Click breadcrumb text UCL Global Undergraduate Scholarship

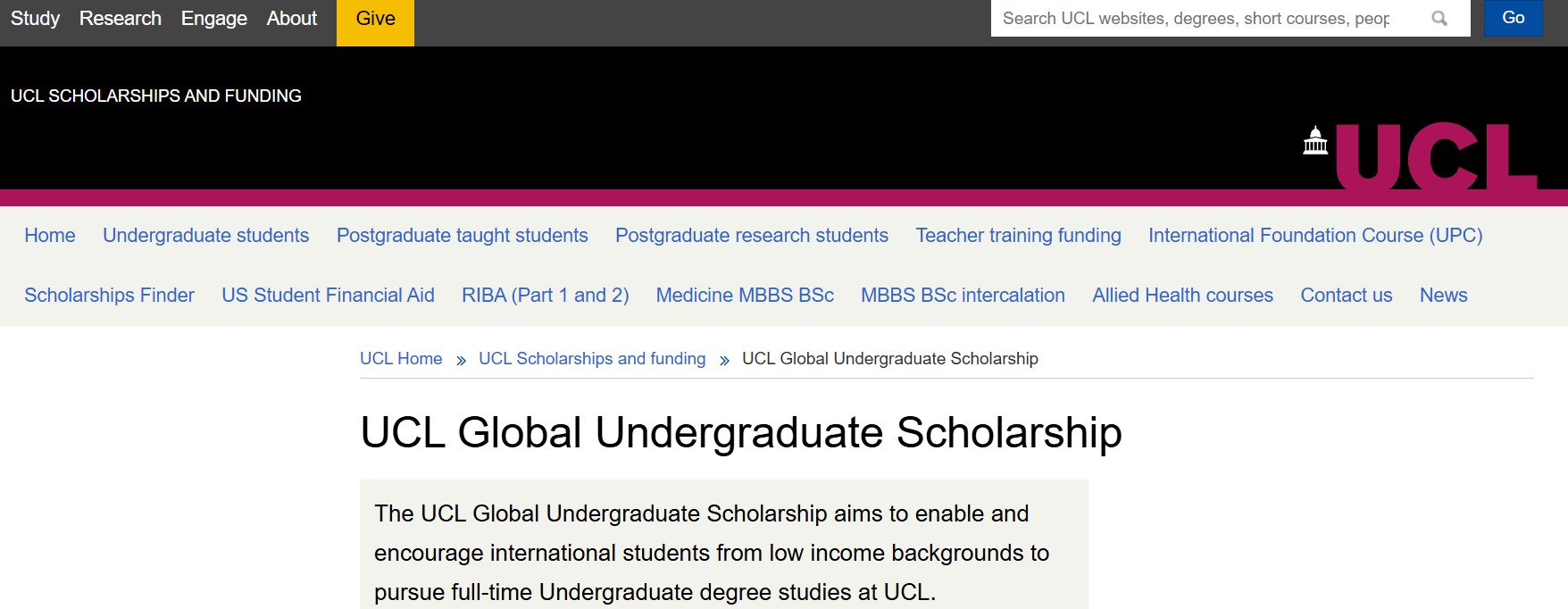click(x=890, y=359)
